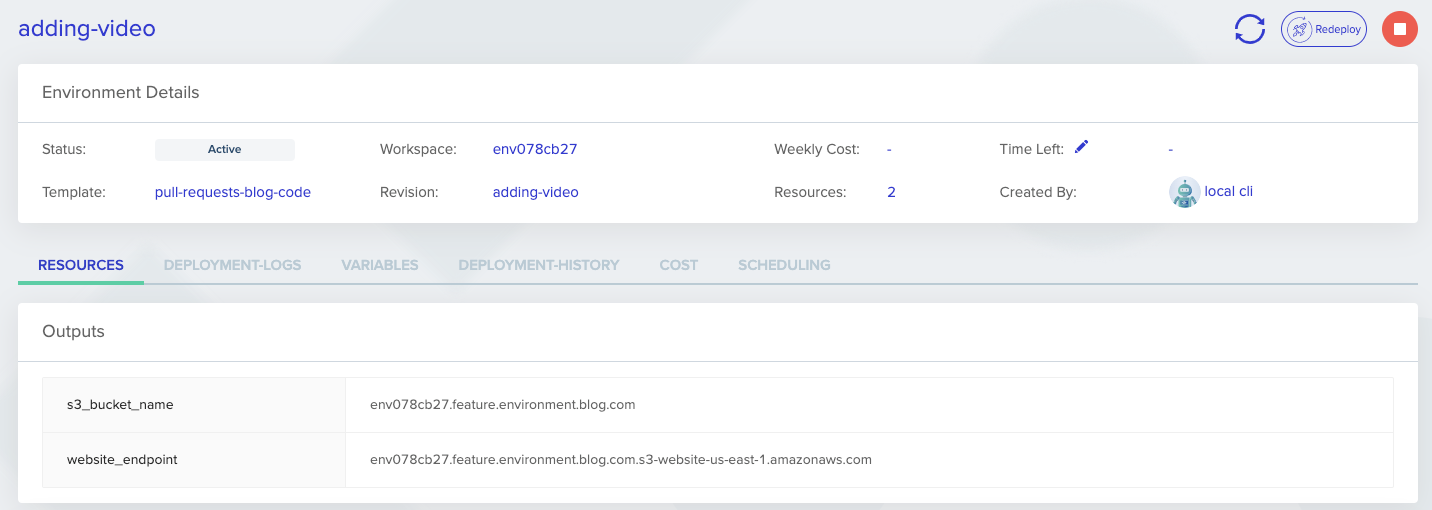Switch to the COST tab
The width and height of the screenshot is (1432, 510).
point(679,265)
